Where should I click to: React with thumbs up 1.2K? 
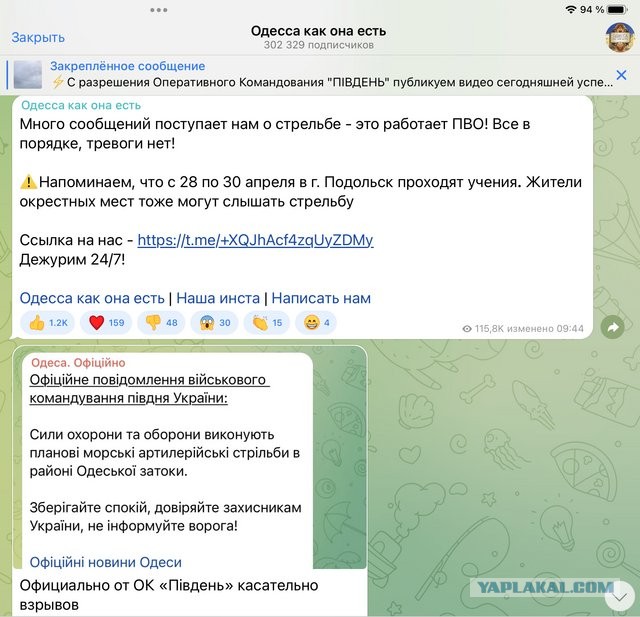47,323
